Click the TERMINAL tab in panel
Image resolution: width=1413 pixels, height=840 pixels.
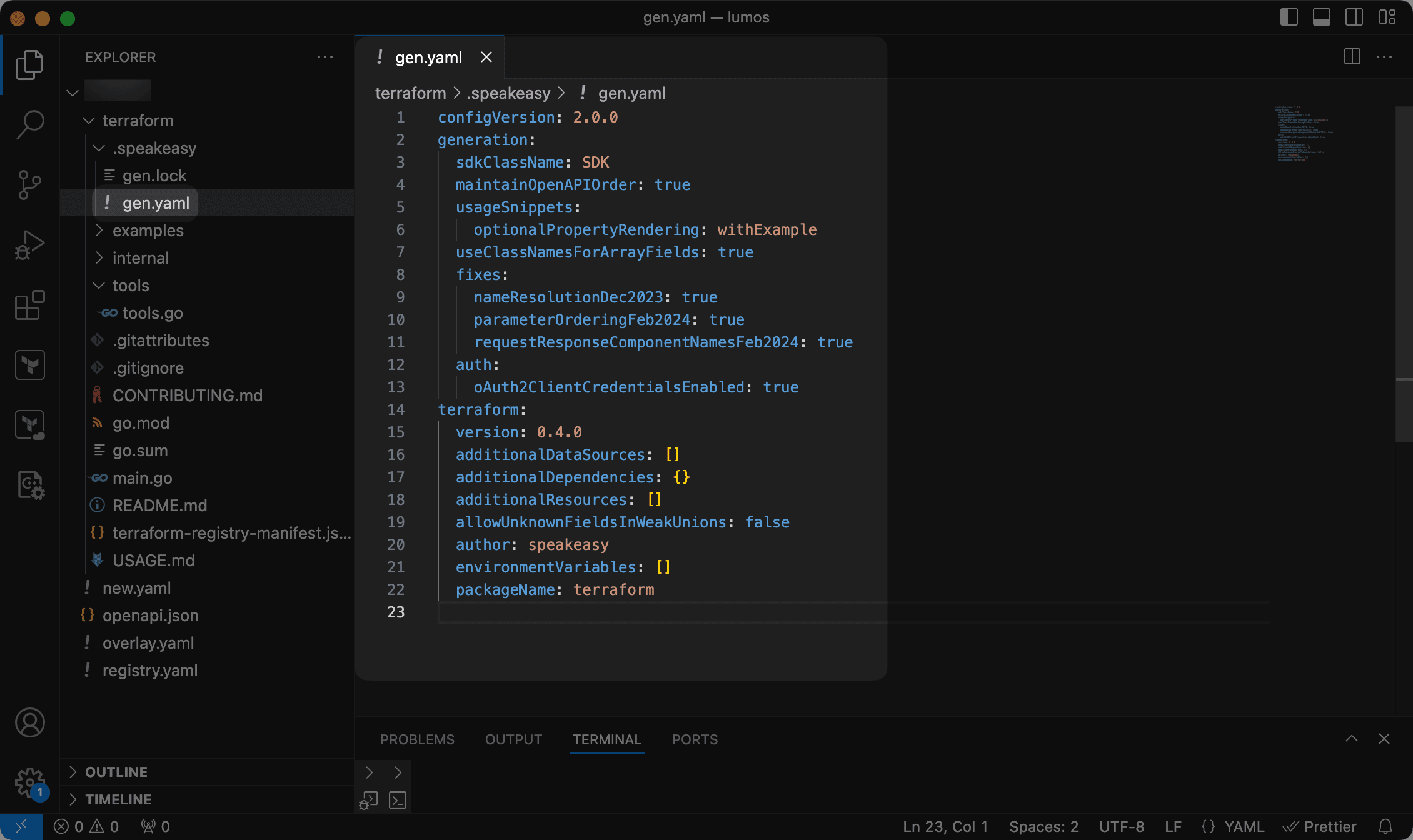(x=606, y=738)
